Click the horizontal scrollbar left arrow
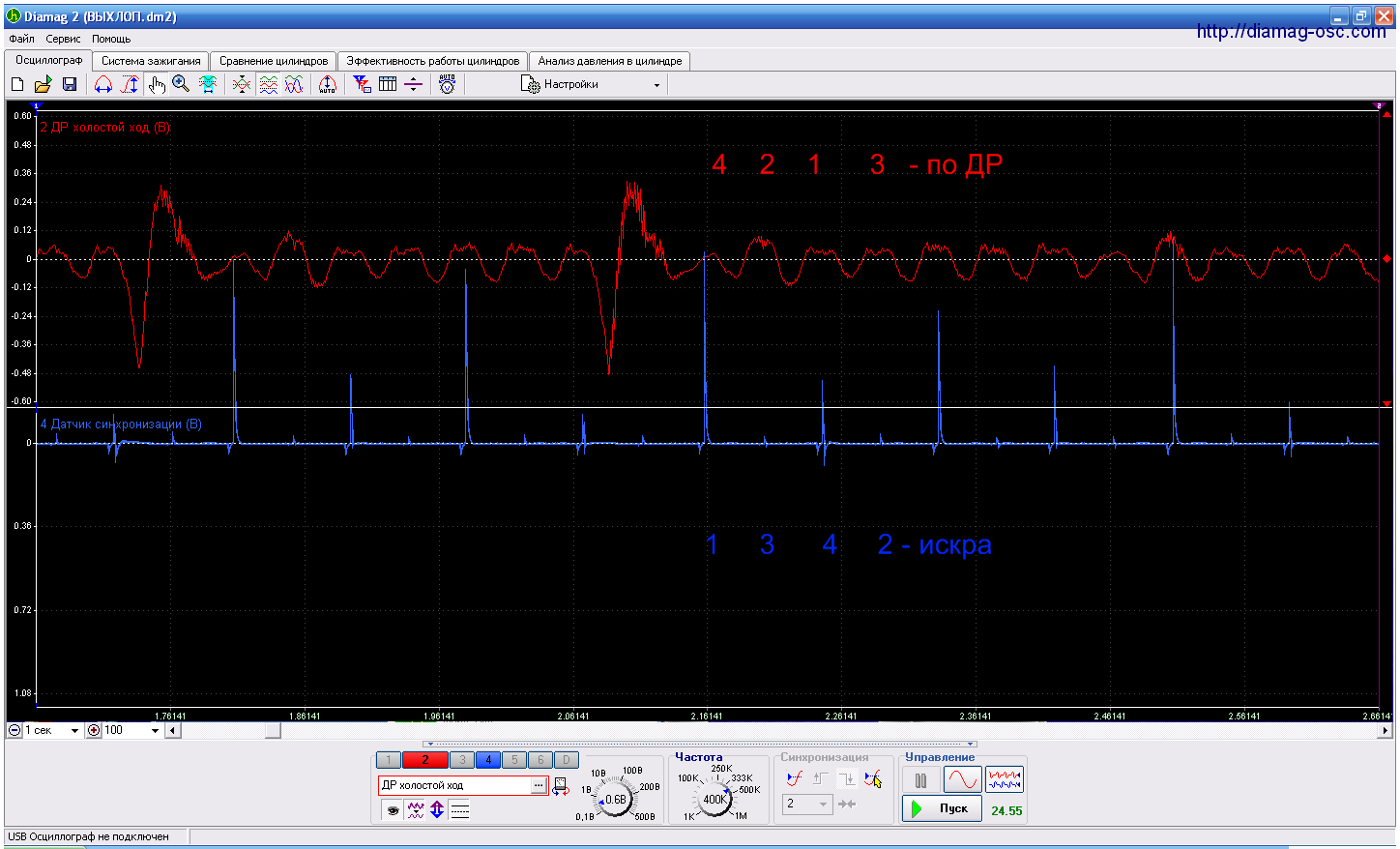Viewport: 1400px width, 849px height. 173,731
